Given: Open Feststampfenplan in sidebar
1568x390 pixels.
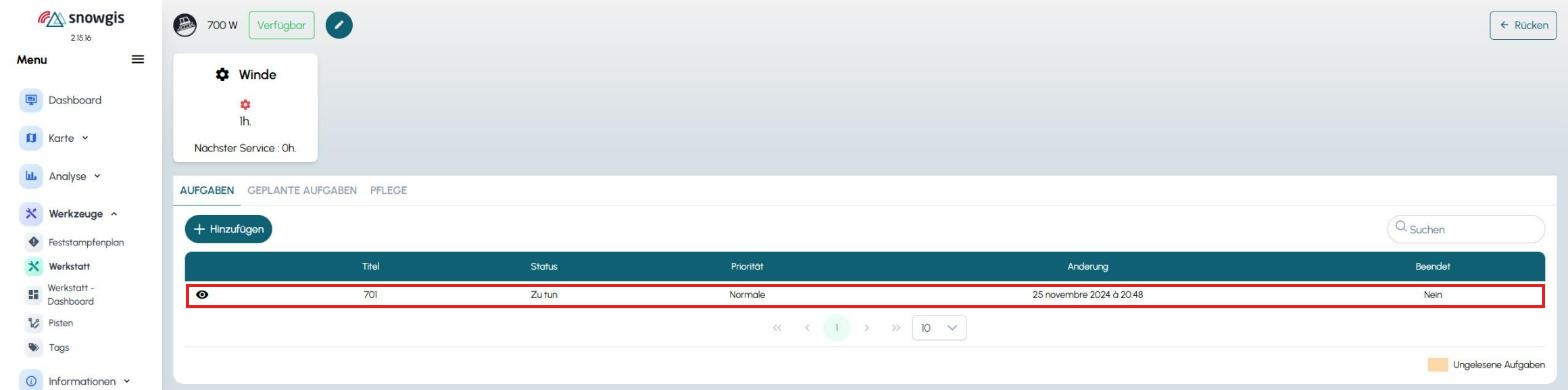Looking at the screenshot, I should click(86, 242).
